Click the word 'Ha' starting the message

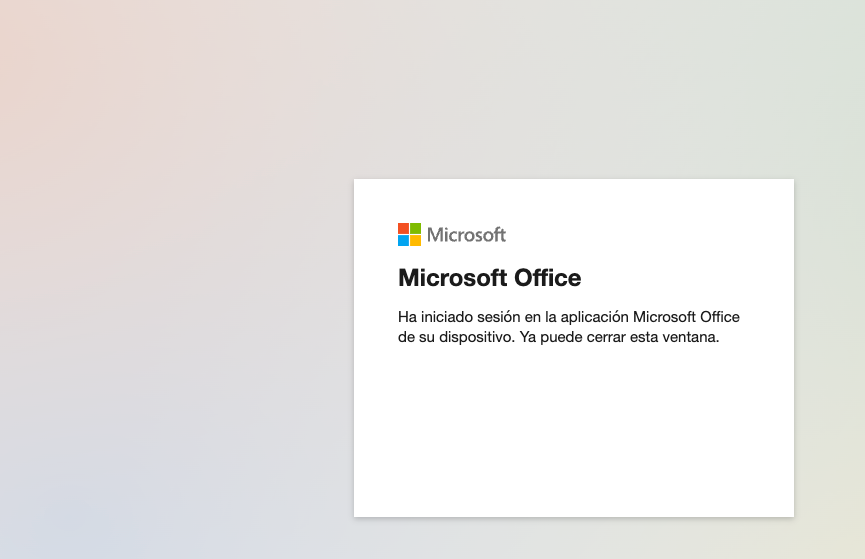pos(407,317)
